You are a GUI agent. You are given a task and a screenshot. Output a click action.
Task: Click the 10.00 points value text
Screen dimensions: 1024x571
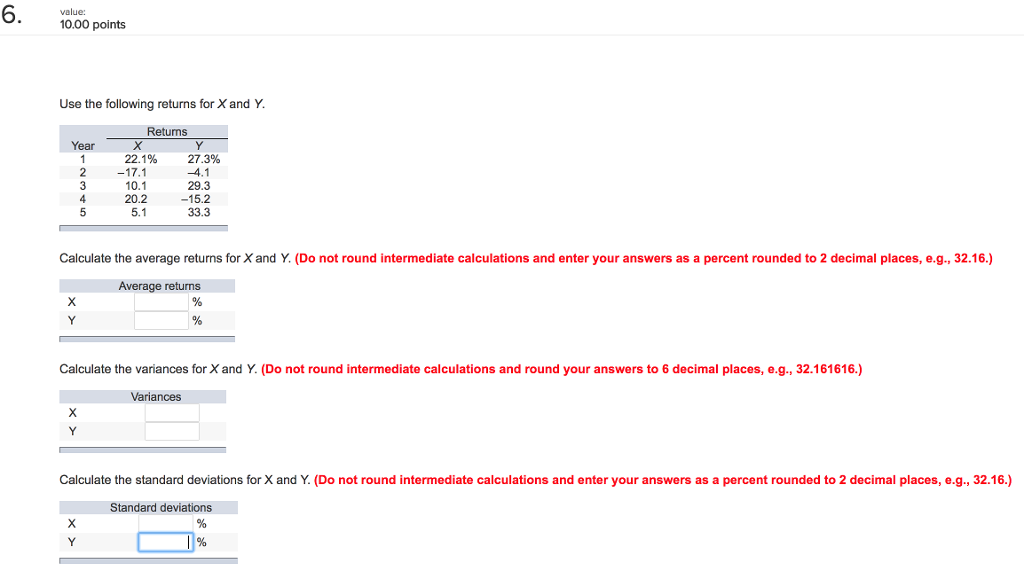(x=93, y=25)
